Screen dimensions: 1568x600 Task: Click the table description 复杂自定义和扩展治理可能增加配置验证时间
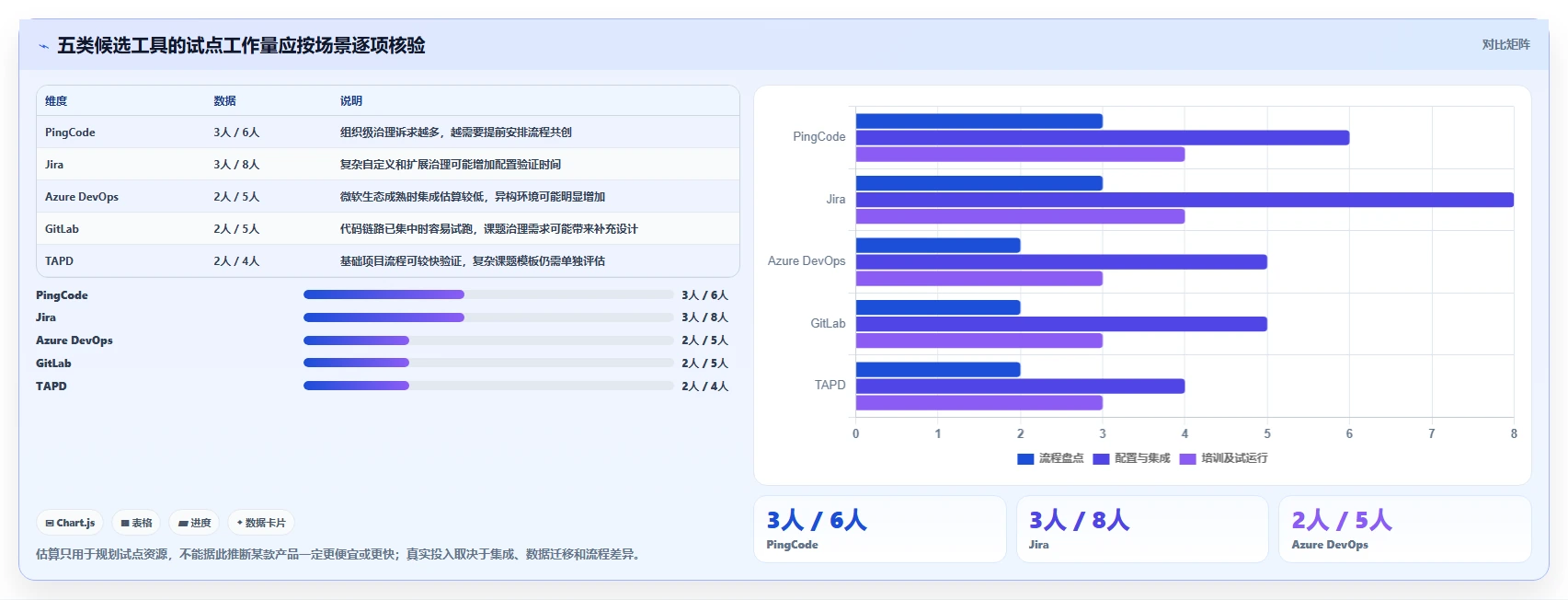(450, 165)
